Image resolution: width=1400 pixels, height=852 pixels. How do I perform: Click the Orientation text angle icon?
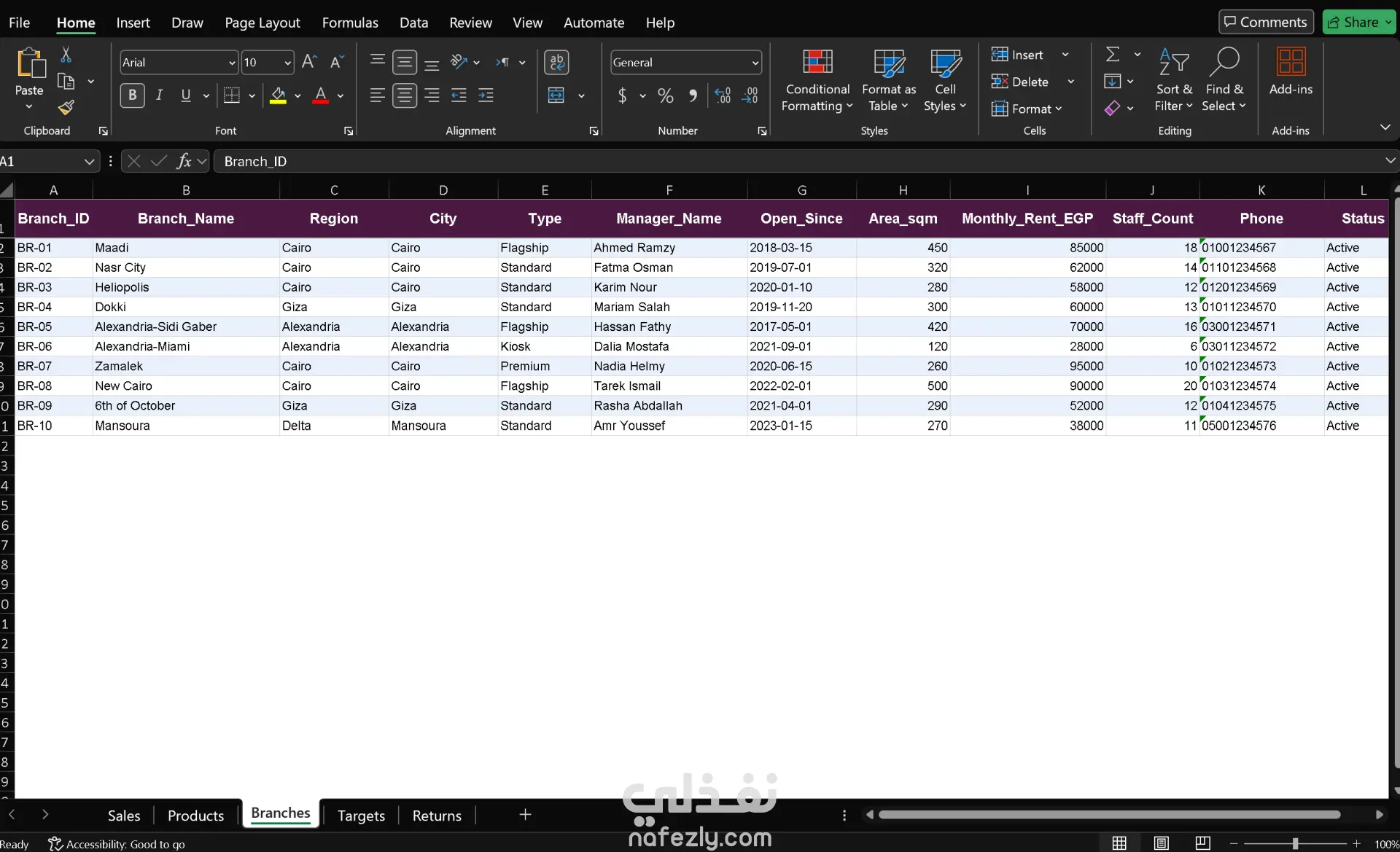point(459,62)
